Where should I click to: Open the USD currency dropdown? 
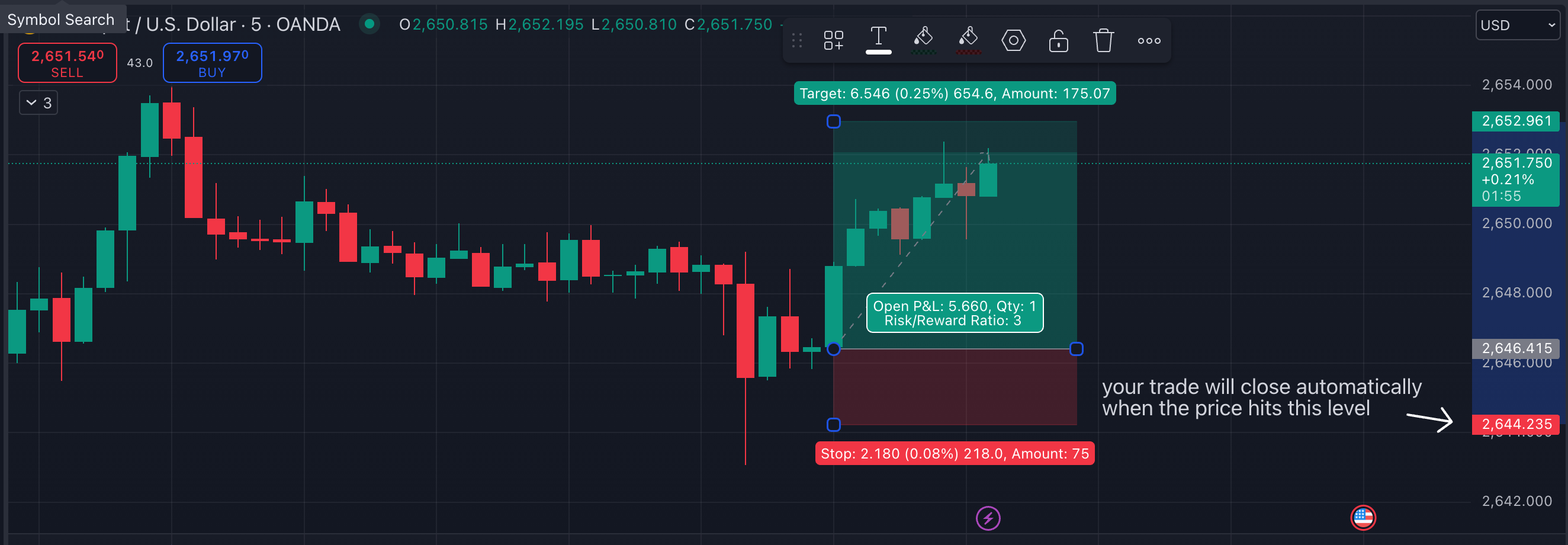1518,25
